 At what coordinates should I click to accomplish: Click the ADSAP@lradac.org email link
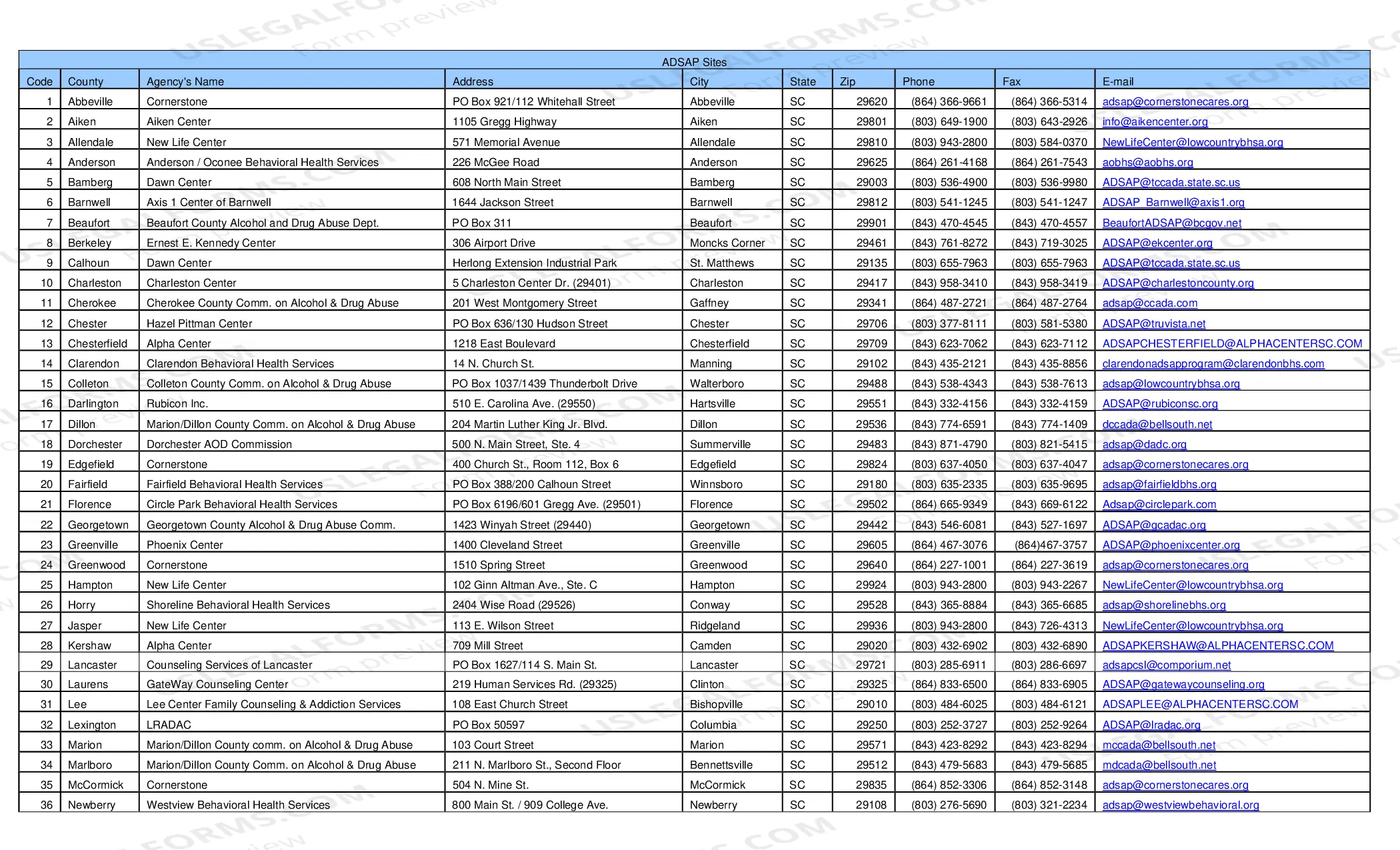click(x=1151, y=725)
